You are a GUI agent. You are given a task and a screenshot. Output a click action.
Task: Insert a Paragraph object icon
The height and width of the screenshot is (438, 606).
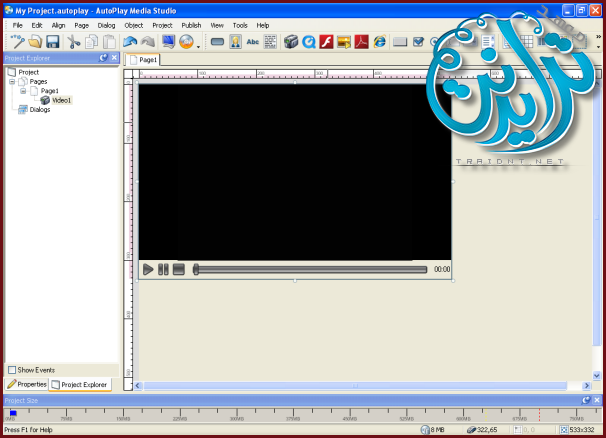(270, 41)
